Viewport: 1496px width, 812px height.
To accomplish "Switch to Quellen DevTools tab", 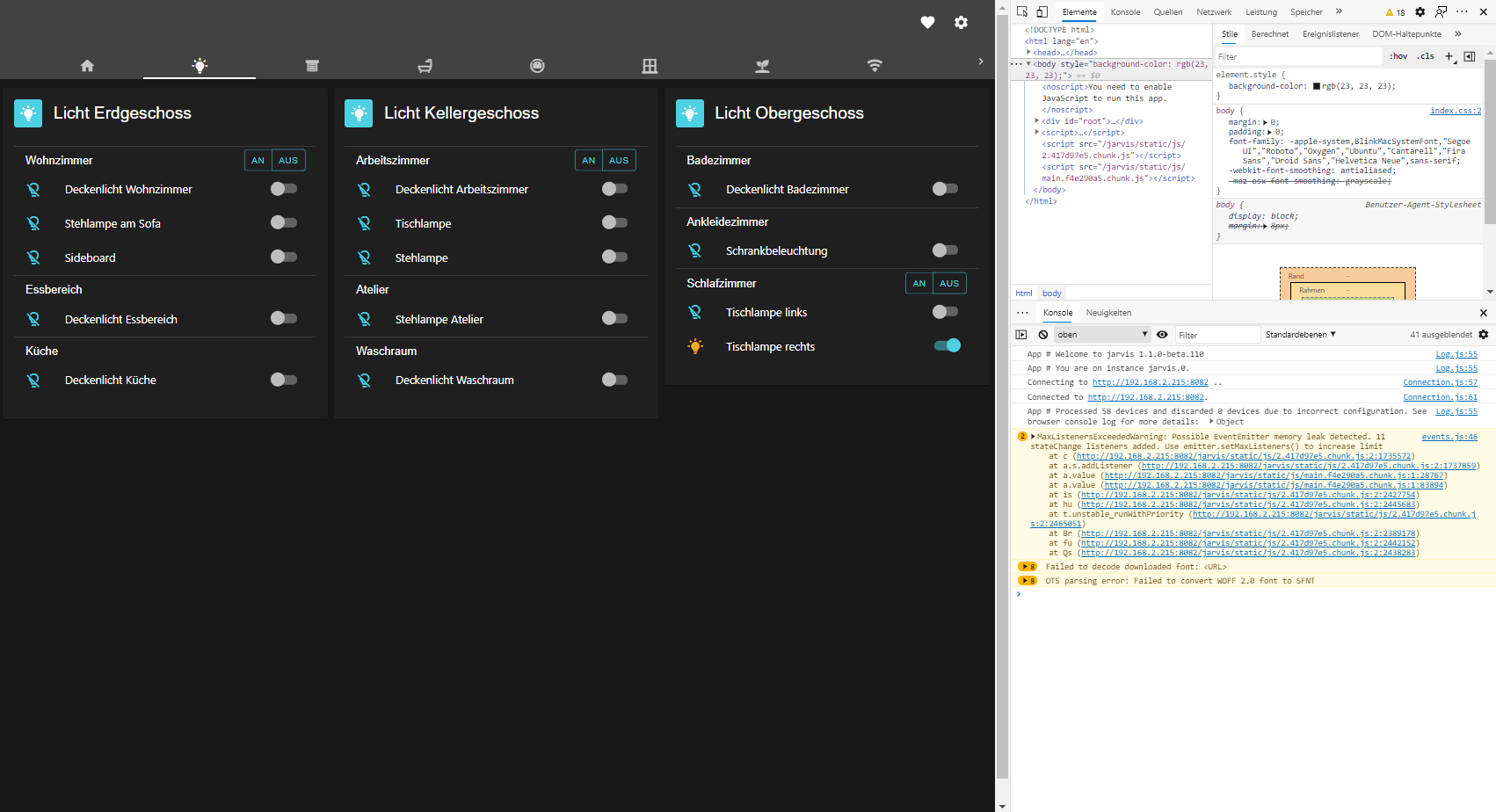I will pyautogui.click(x=1168, y=12).
